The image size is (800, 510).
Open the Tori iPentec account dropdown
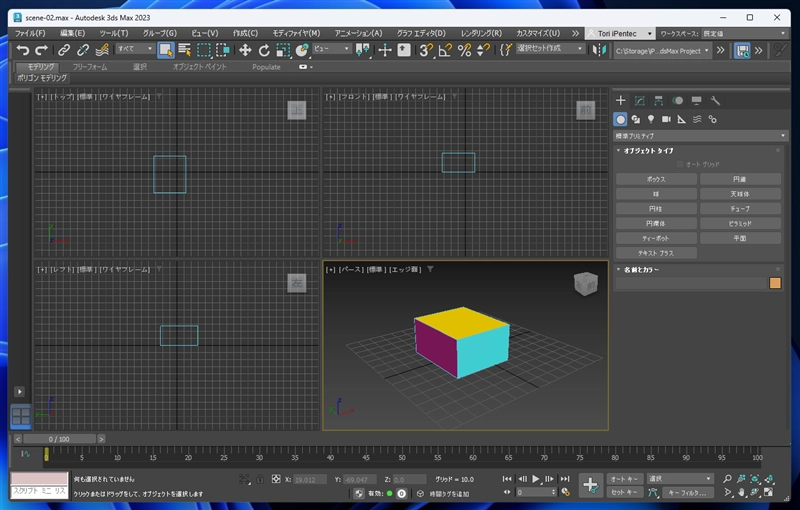tap(620, 34)
